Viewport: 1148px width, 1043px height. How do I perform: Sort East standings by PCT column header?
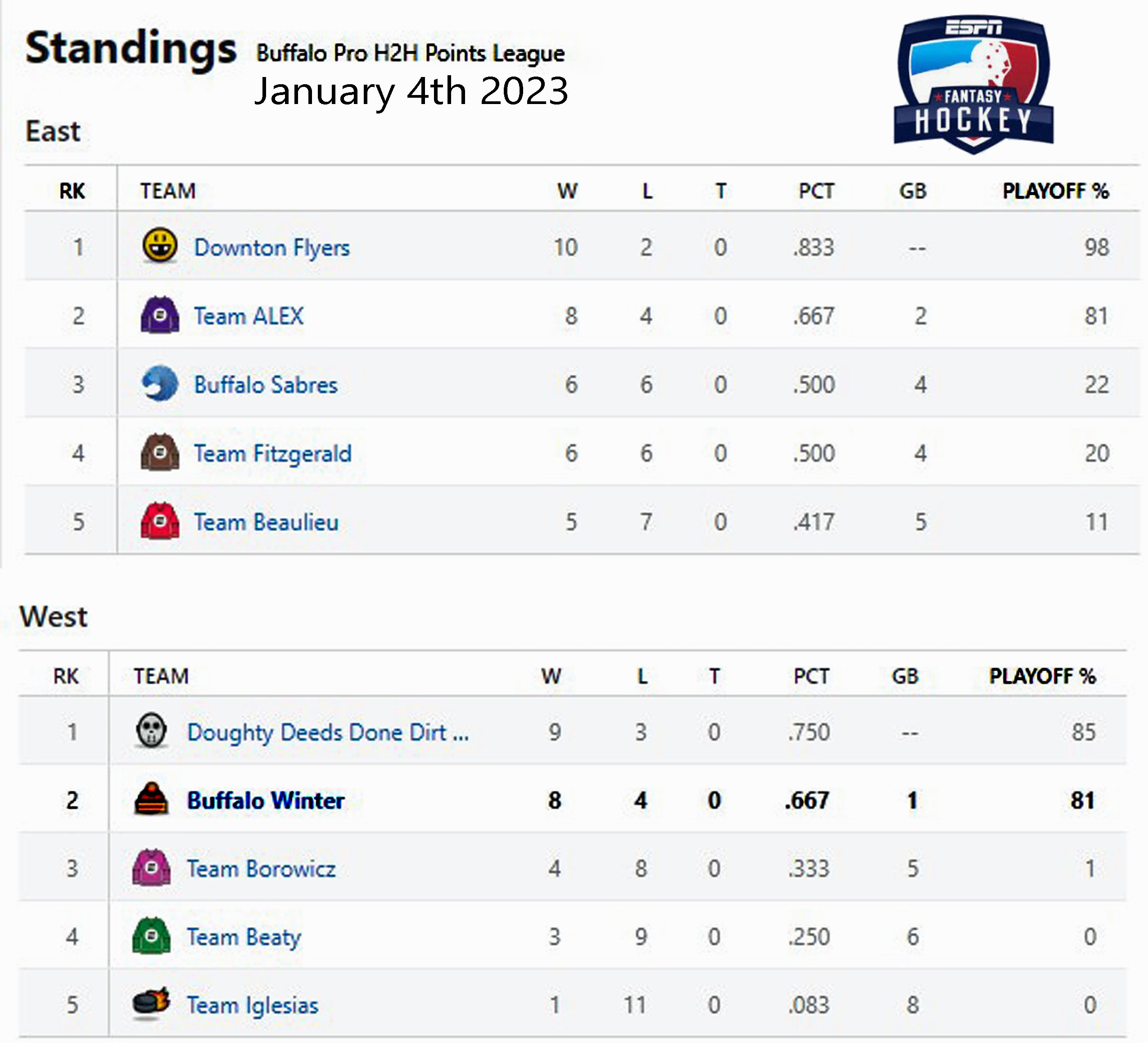pyautogui.click(x=816, y=191)
